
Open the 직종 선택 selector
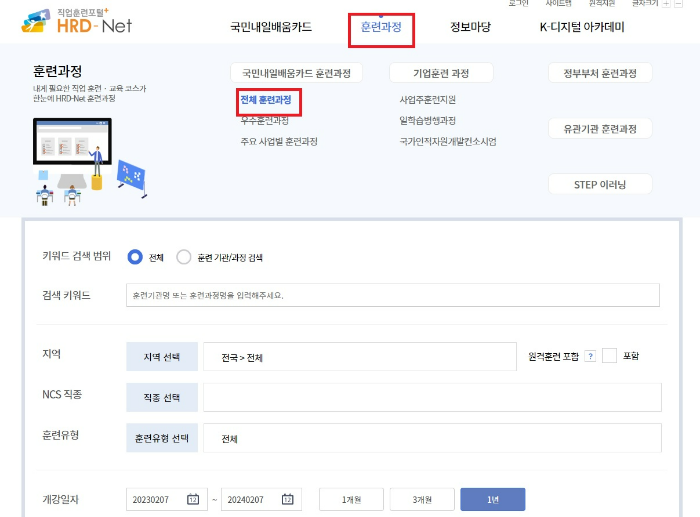click(162, 397)
